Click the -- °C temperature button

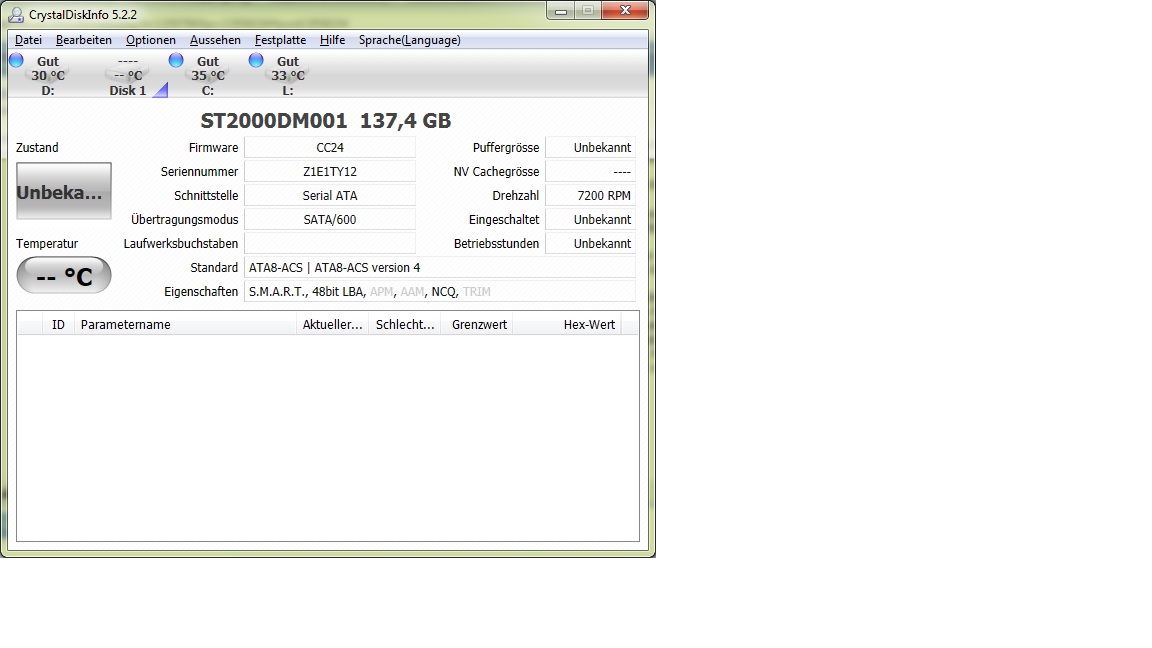tap(64, 276)
